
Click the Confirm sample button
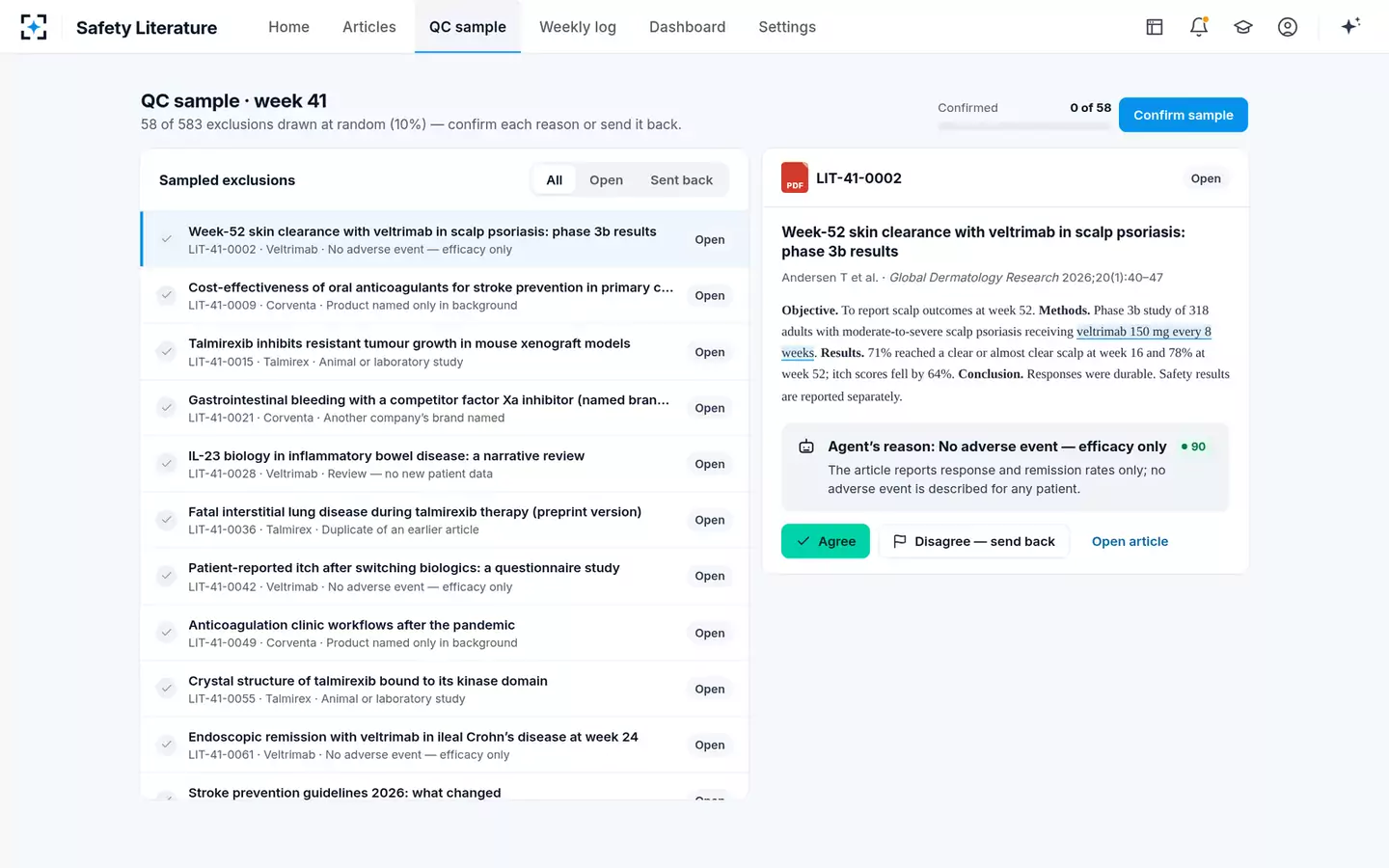pyautogui.click(x=1183, y=115)
